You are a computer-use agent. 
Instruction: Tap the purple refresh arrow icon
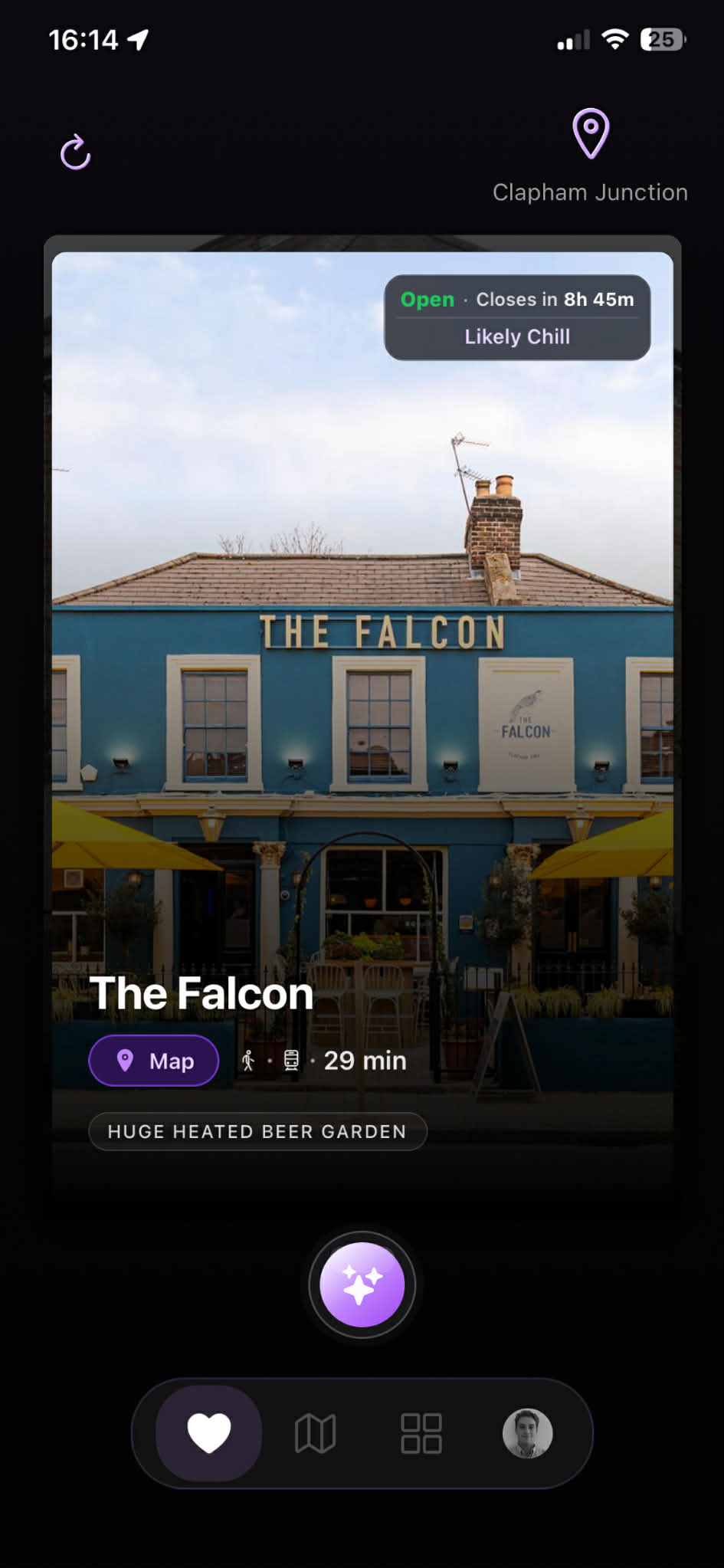pyautogui.click(x=75, y=152)
